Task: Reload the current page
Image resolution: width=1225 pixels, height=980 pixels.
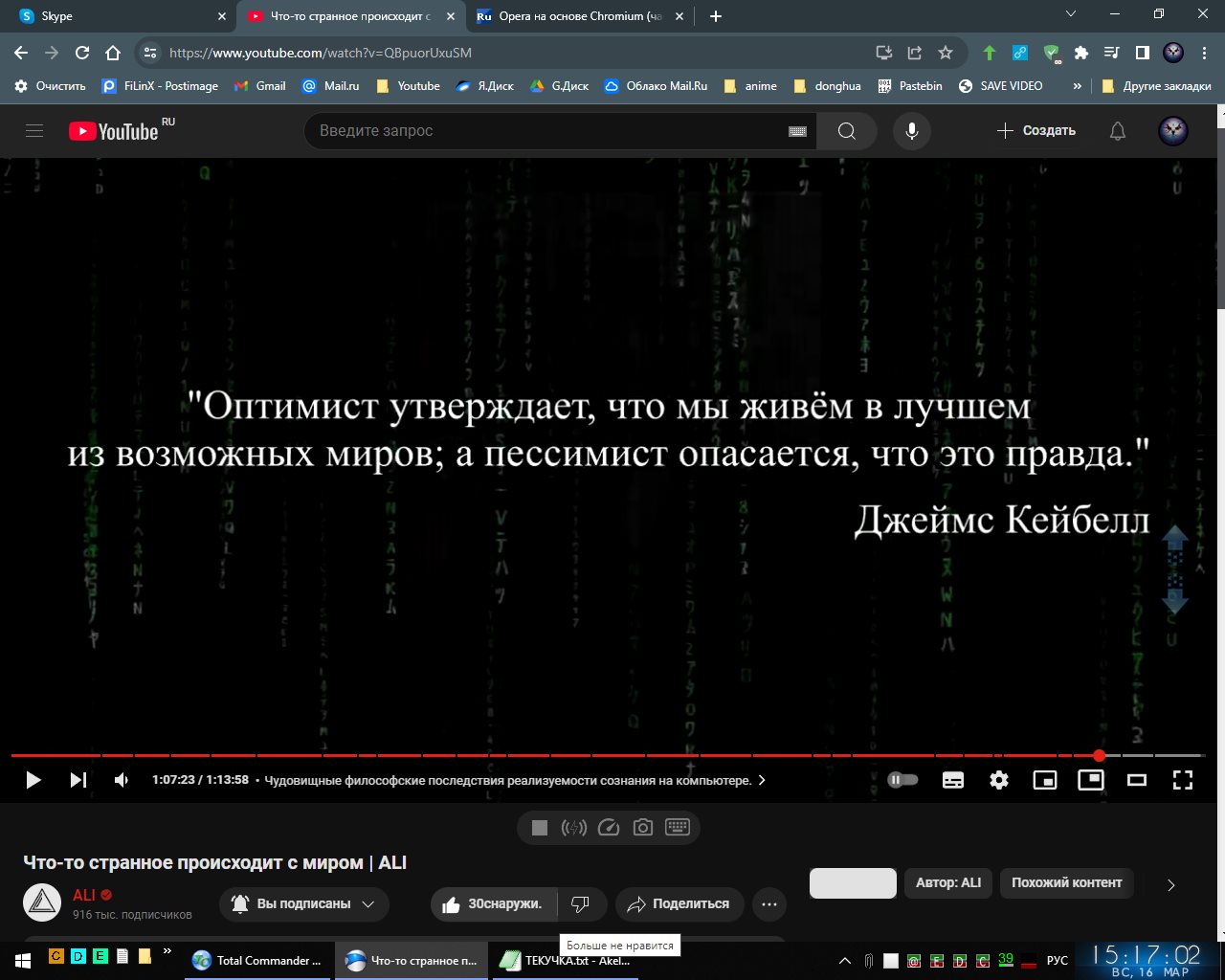Action: pyautogui.click(x=82, y=53)
